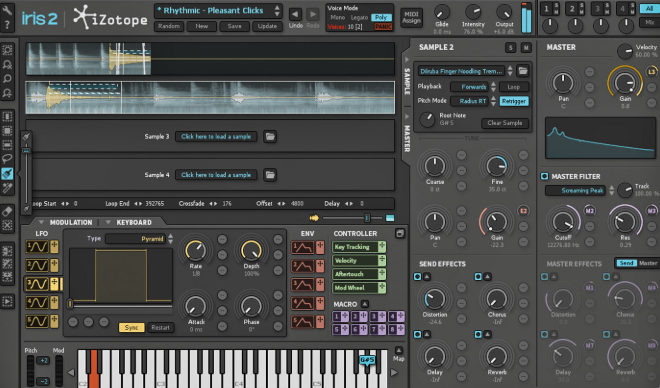Screen dimensions: 660x388
Task: Select envelope 1 icon
Action: tap(303, 247)
